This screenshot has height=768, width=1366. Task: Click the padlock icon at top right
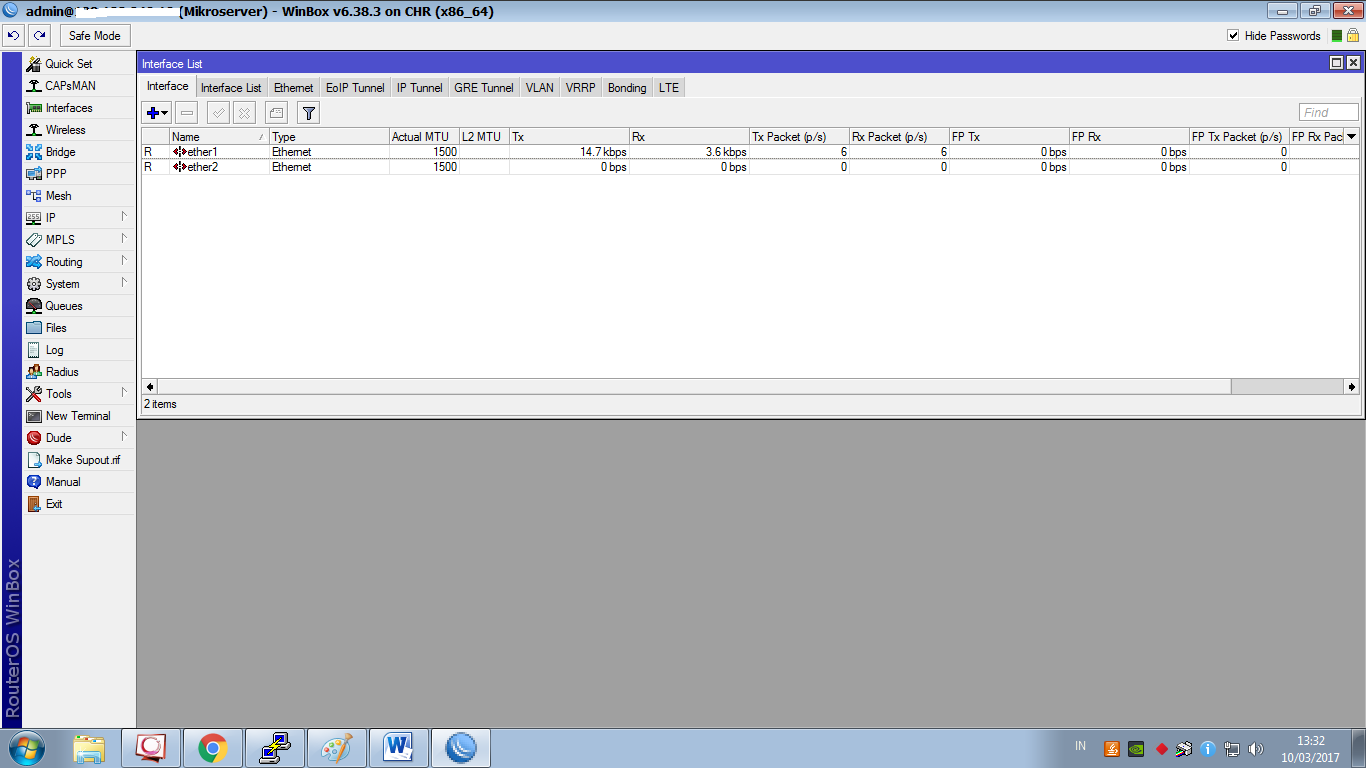tap(1352, 35)
